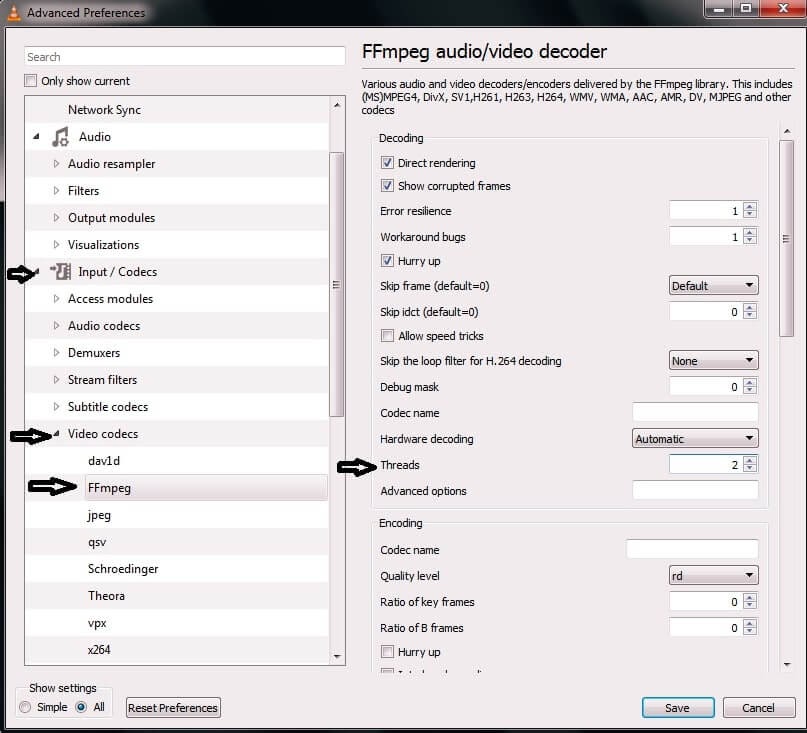This screenshot has width=807, height=733.
Task: Click the Advanced options text field
Action: [x=695, y=491]
